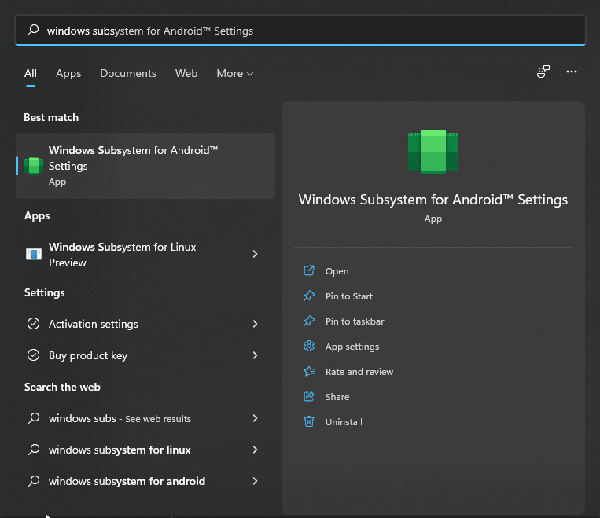Click search icon beside 'windows subsystem for linux'
600x518 pixels.
[34, 449]
